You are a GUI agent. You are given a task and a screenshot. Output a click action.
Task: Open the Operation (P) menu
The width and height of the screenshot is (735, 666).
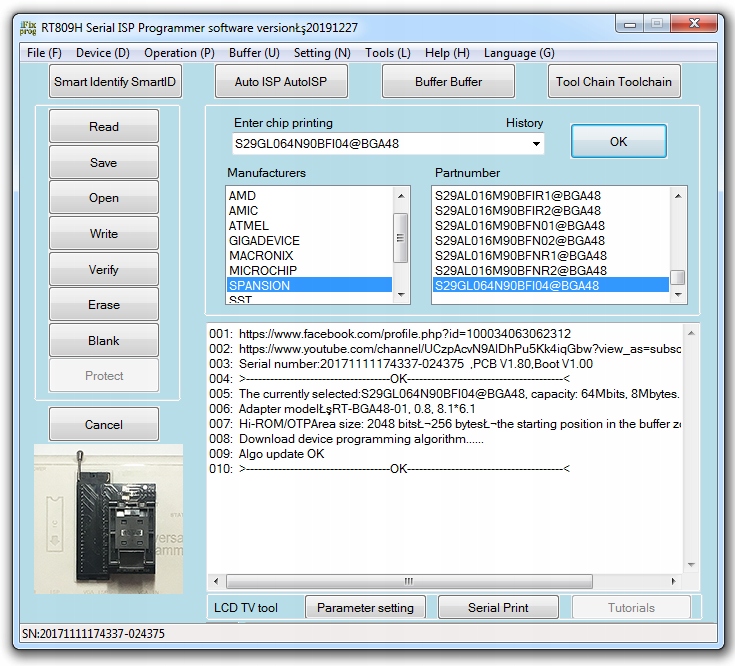pyautogui.click(x=179, y=53)
